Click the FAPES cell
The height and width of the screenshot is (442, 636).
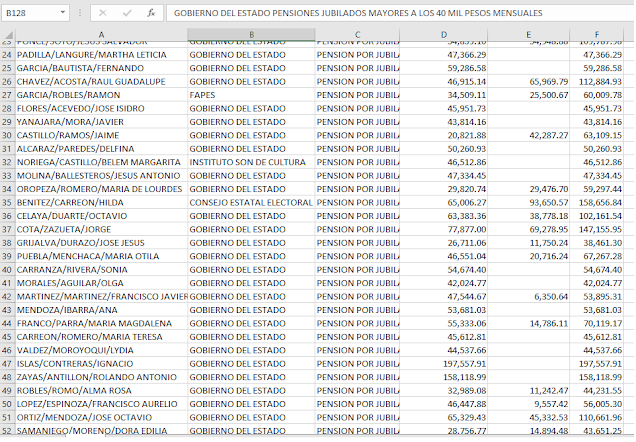tap(251, 95)
